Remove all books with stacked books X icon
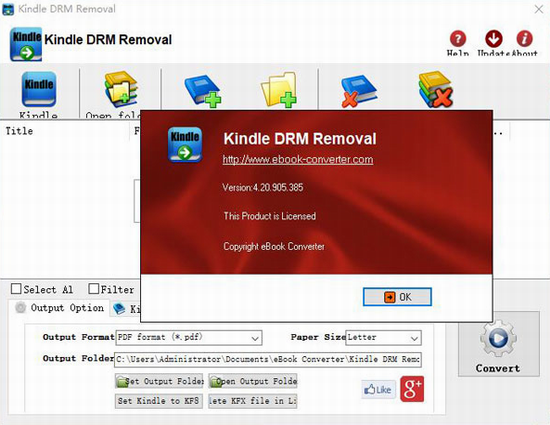This screenshot has width=550, height=425. click(x=436, y=89)
